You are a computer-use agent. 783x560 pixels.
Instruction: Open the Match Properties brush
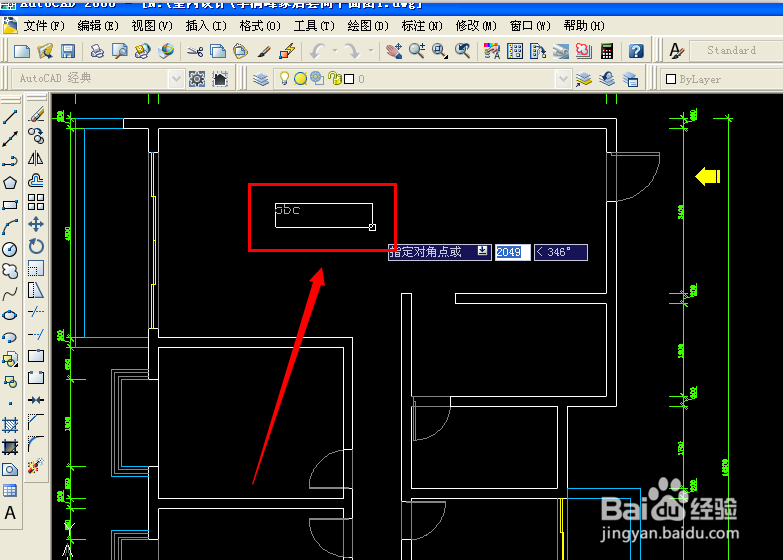pos(264,51)
